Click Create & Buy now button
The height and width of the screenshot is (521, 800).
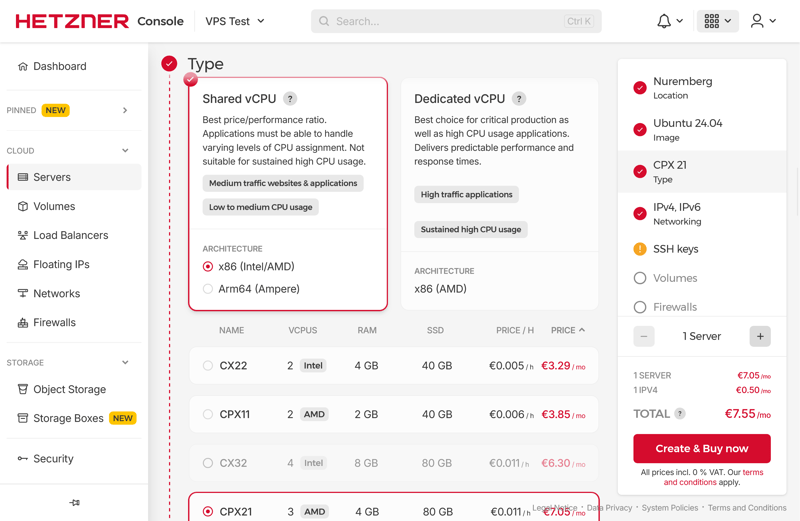pyautogui.click(x=701, y=448)
